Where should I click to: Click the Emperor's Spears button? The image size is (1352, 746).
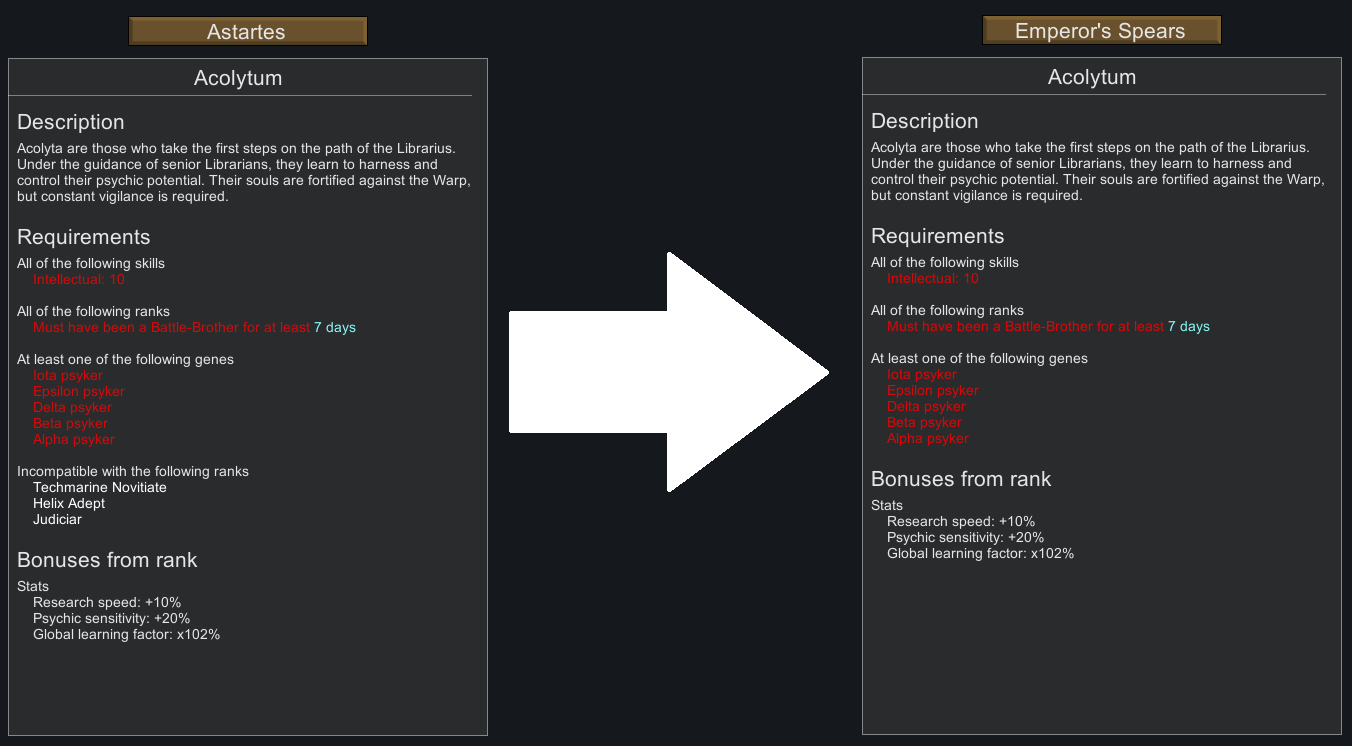[1101, 30]
